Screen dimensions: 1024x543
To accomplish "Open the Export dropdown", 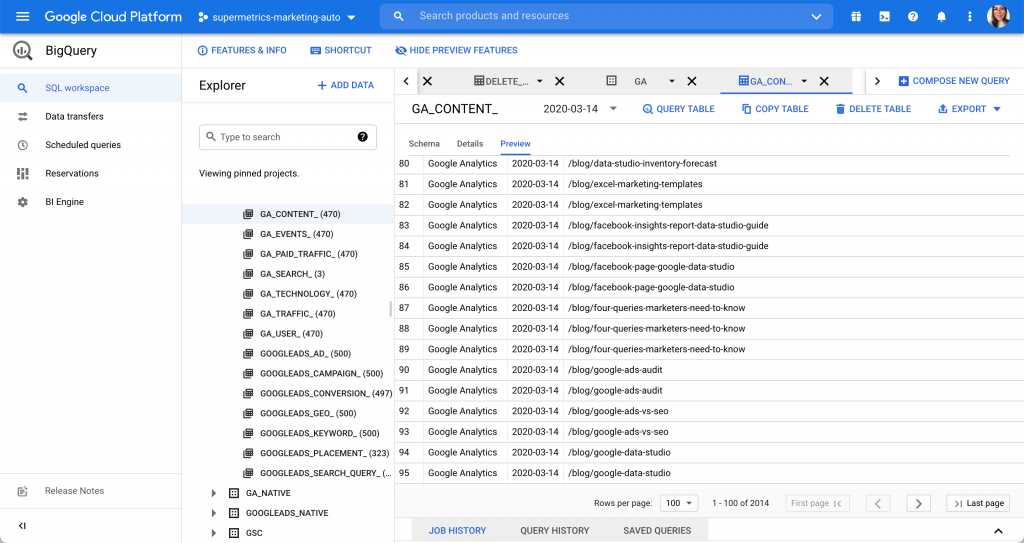I will [x=969, y=109].
